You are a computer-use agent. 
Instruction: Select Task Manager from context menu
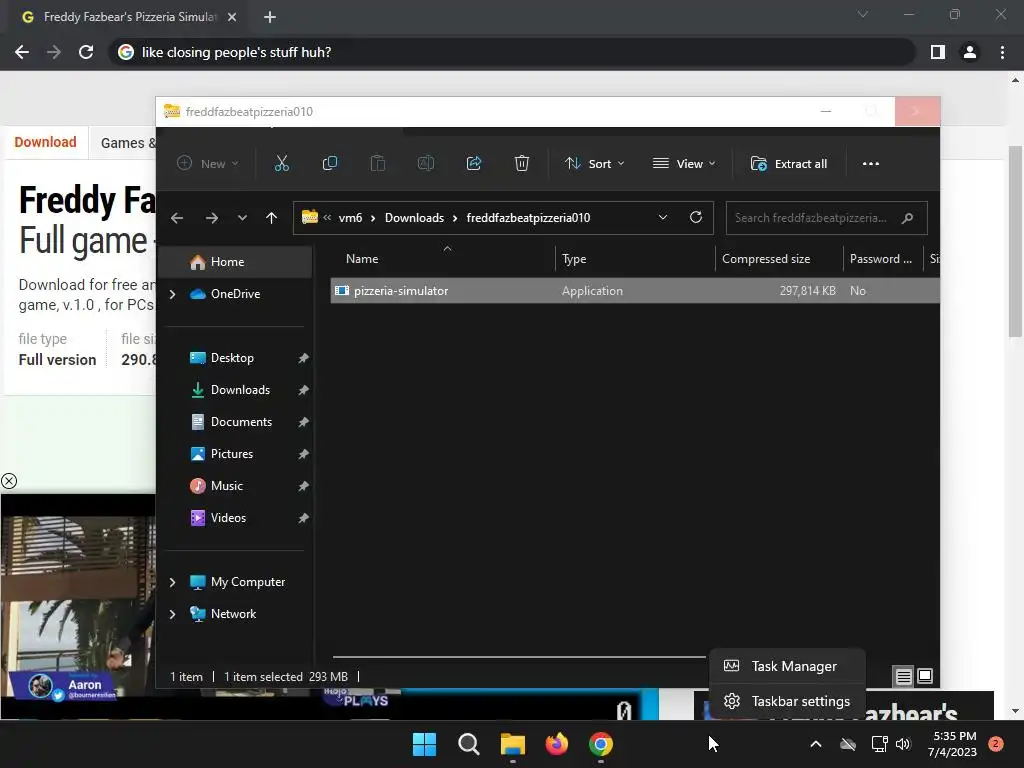(x=787, y=666)
